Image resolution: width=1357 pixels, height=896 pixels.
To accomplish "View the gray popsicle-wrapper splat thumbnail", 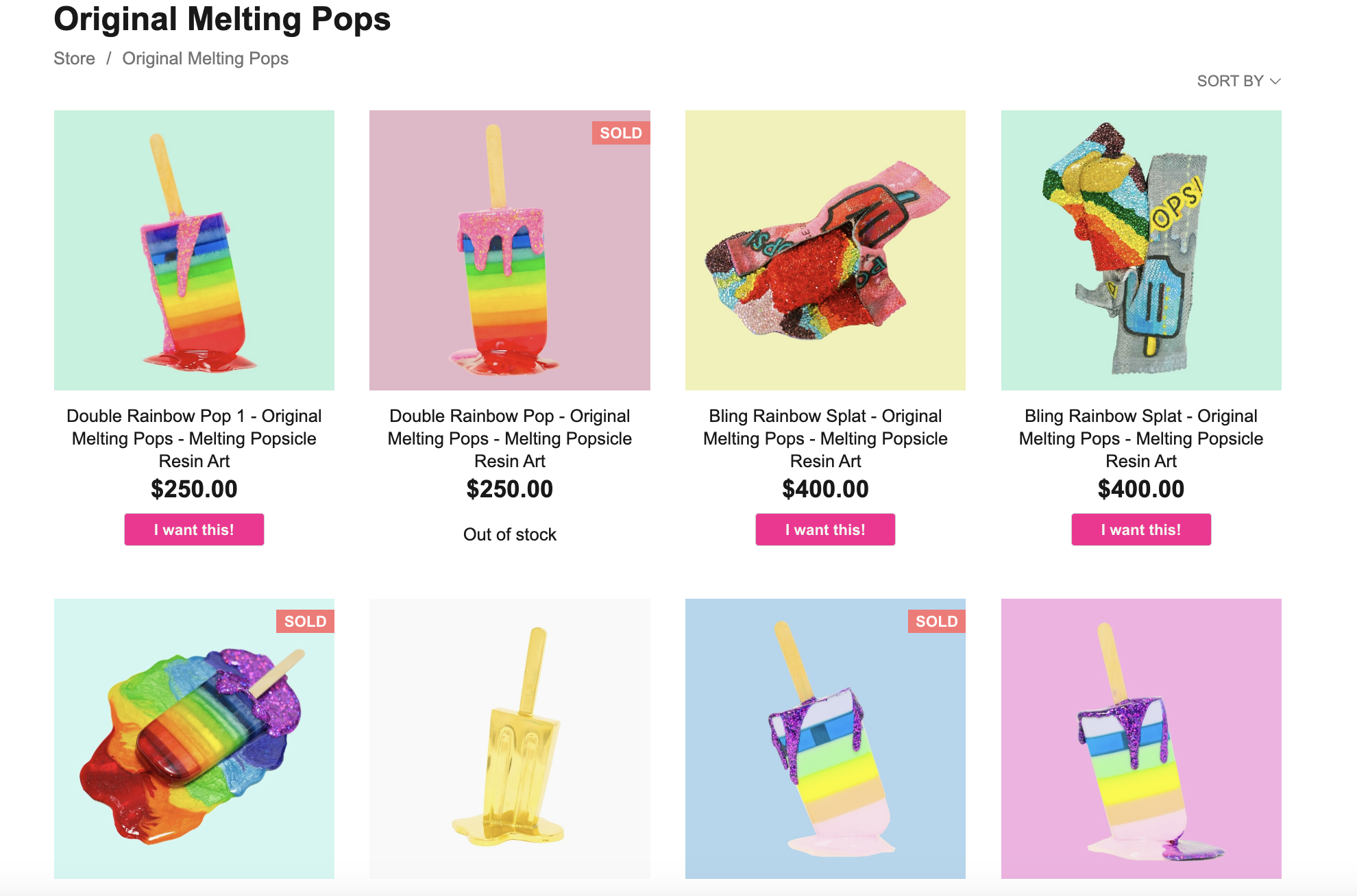I will tap(1140, 249).
